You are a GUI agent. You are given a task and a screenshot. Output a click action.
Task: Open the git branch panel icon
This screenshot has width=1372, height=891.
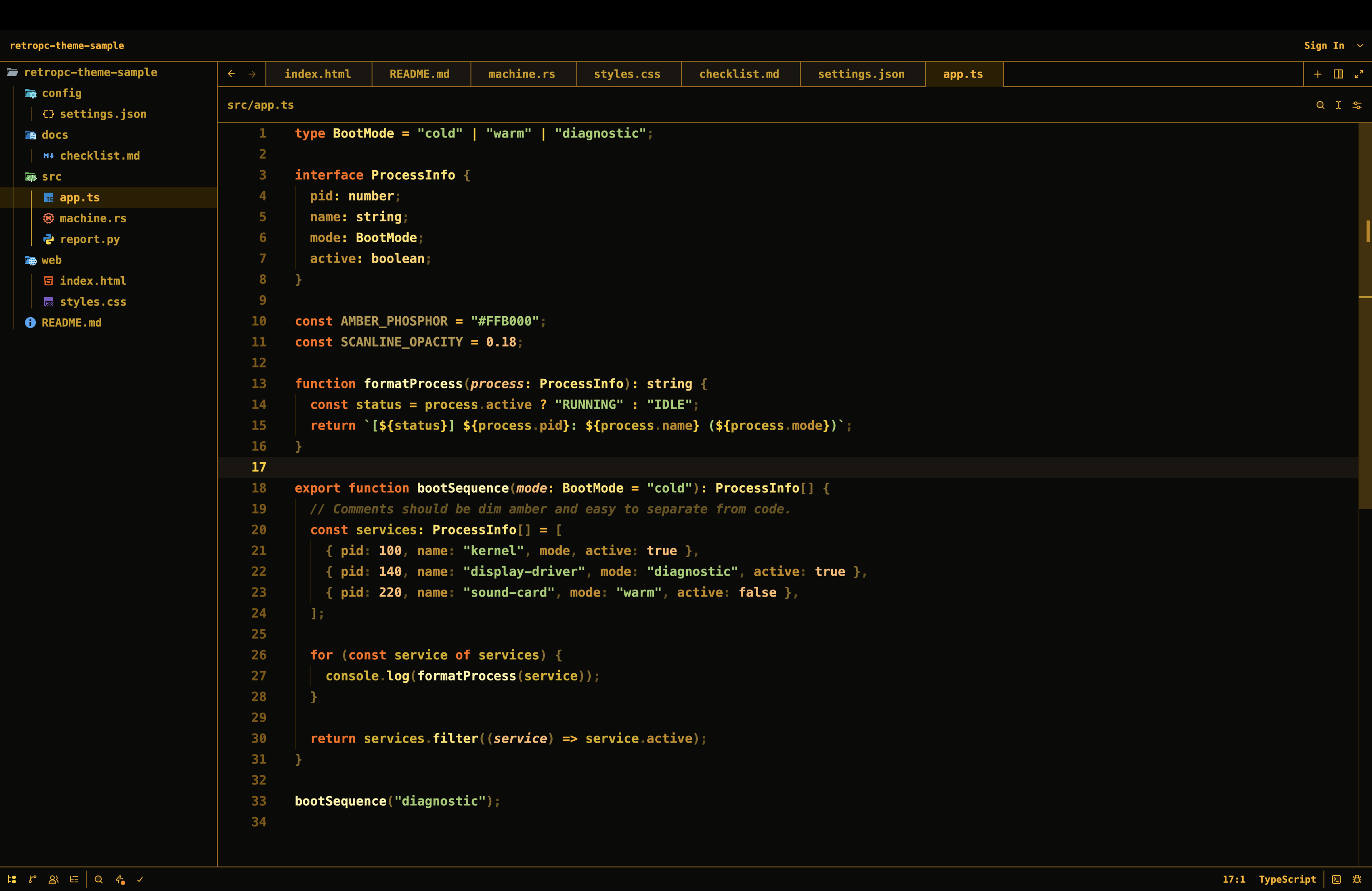33,880
